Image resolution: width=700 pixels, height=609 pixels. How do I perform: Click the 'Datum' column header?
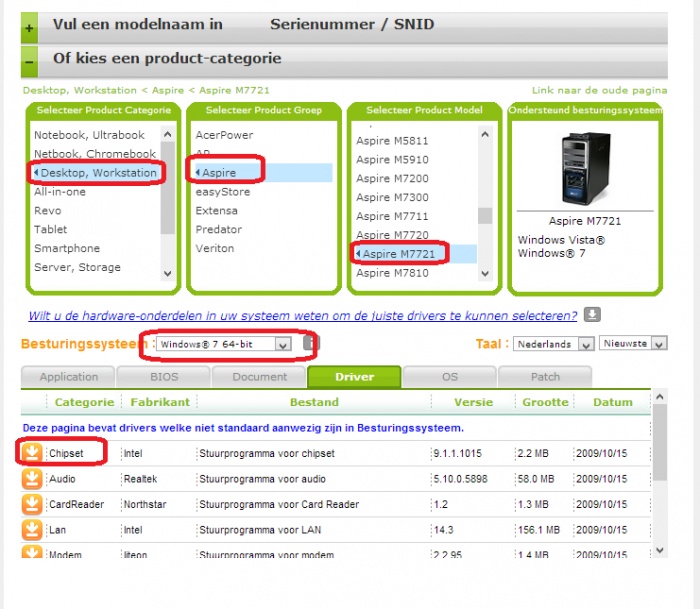[x=612, y=402]
